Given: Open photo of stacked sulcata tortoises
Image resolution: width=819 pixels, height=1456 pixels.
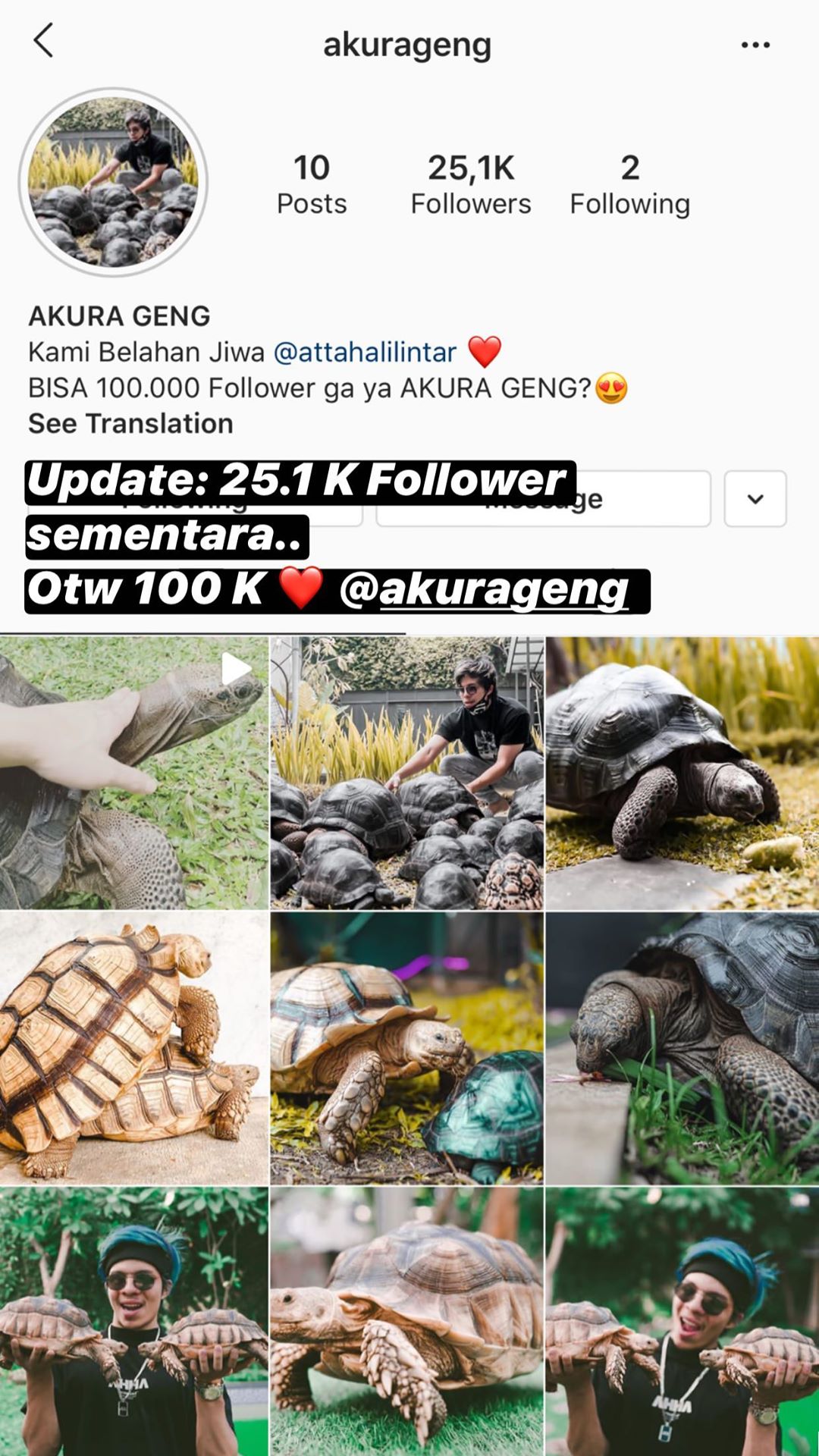Looking at the screenshot, I should pyautogui.click(x=134, y=1048).
